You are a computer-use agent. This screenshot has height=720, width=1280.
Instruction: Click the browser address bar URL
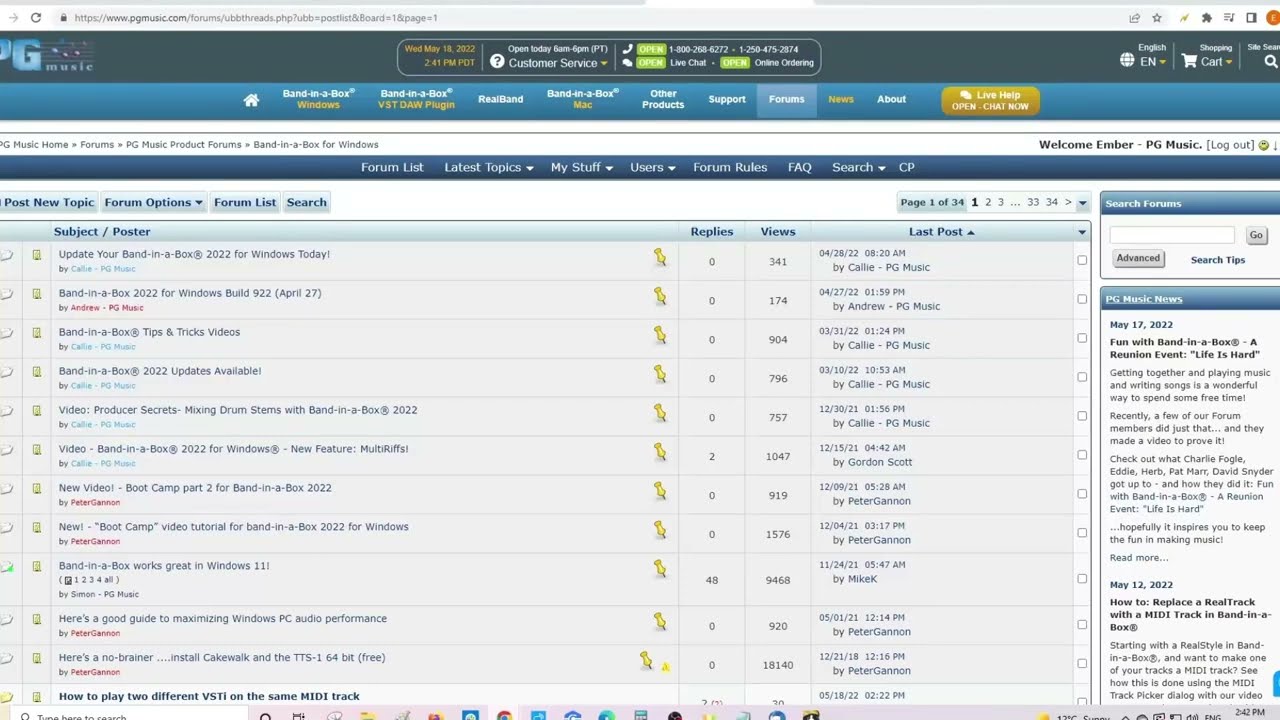click(x=255, y=17)
